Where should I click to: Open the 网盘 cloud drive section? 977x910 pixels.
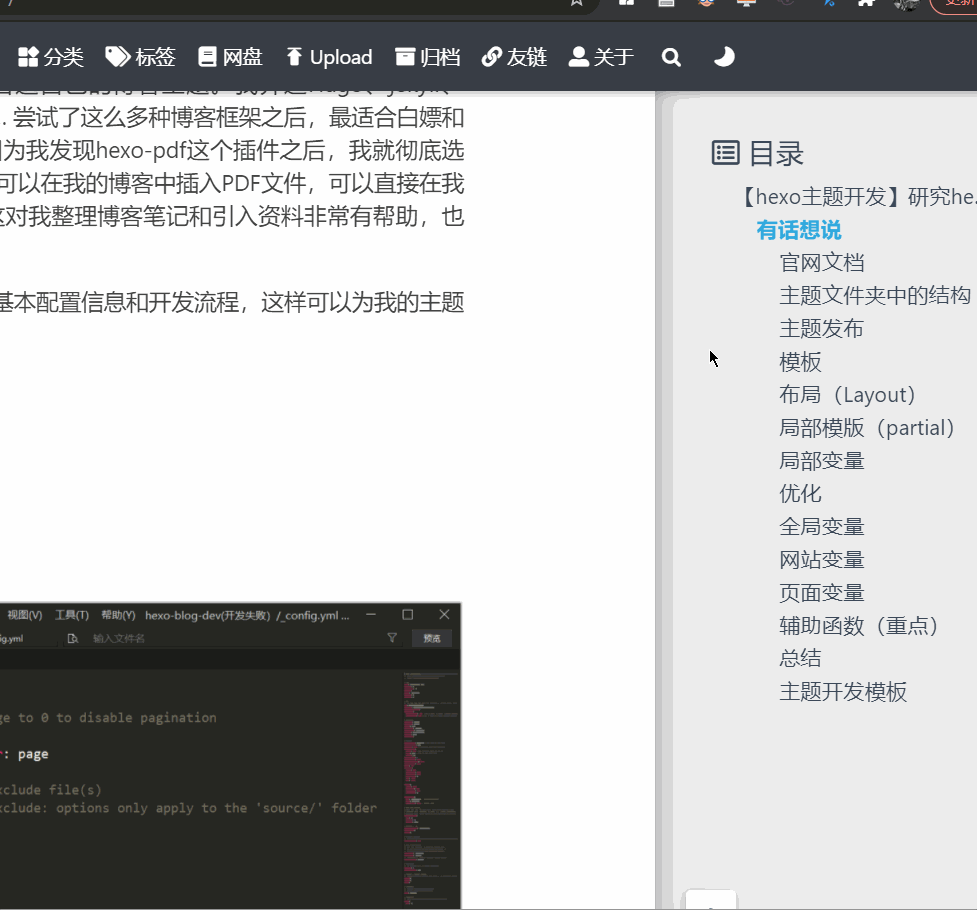coord(229,57)
